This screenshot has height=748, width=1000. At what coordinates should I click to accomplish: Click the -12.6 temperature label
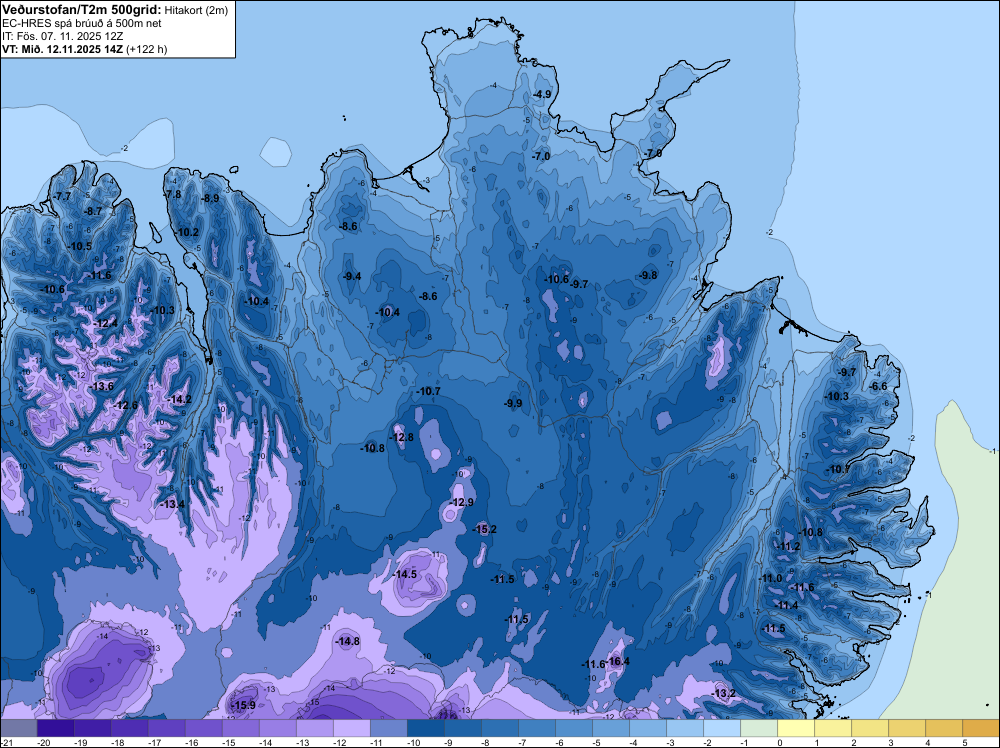[125, 406]
